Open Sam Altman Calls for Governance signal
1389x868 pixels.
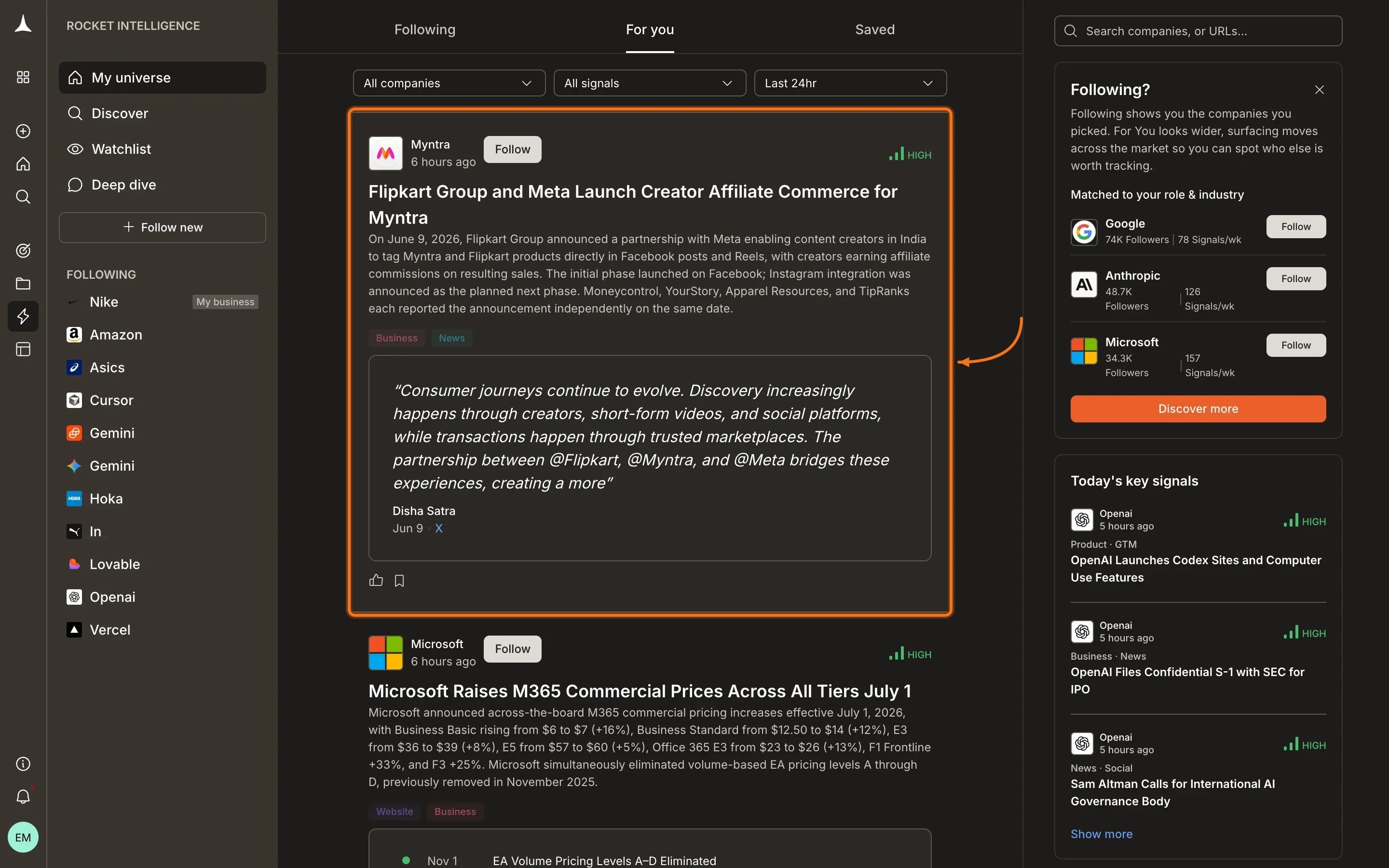[1172, 792]
